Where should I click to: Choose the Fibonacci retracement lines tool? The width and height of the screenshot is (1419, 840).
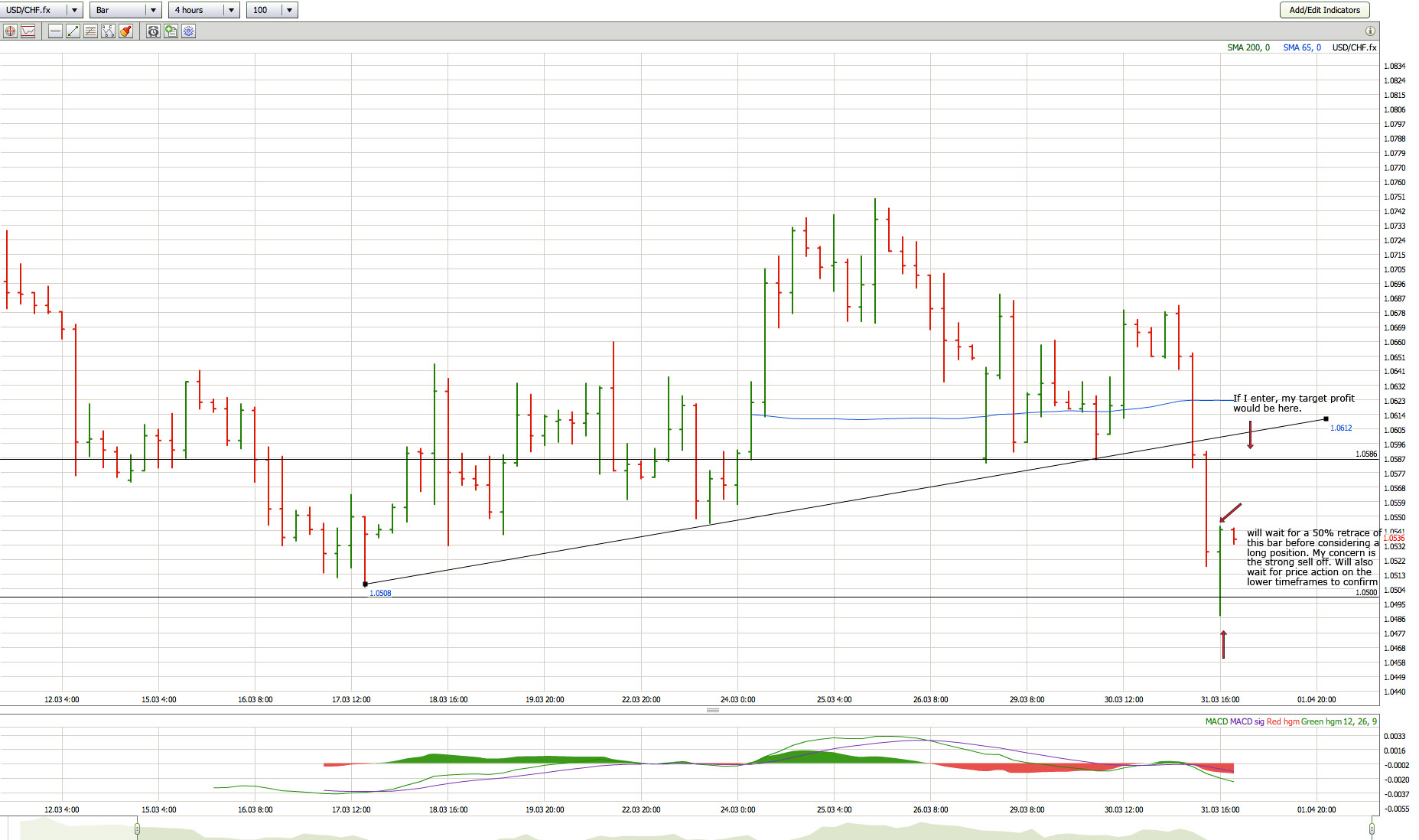[90, 31]
